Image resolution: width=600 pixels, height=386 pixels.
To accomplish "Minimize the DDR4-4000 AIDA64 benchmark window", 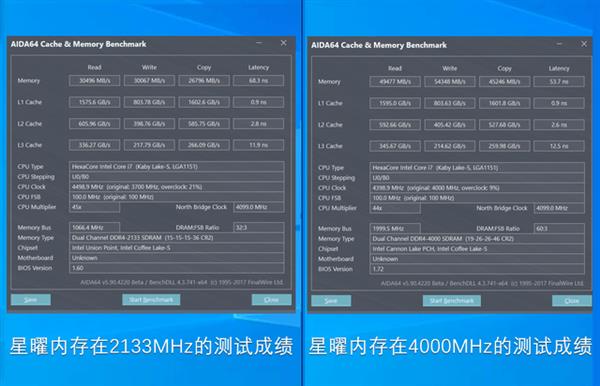I will pyautogui.click(x=560, y=44).
